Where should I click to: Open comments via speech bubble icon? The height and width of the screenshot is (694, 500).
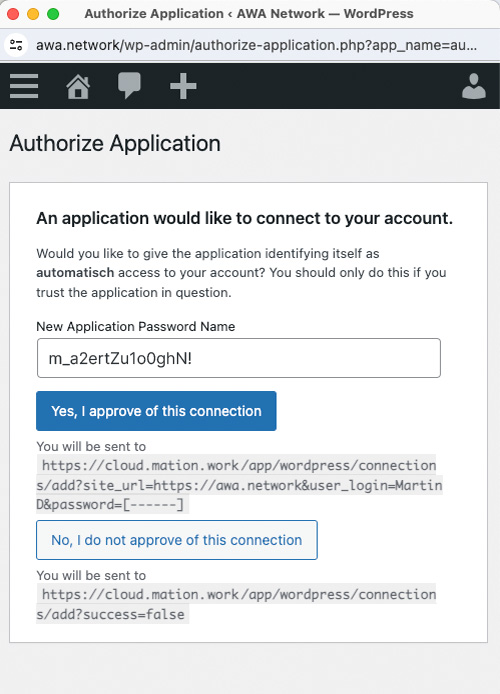[129, 85]
